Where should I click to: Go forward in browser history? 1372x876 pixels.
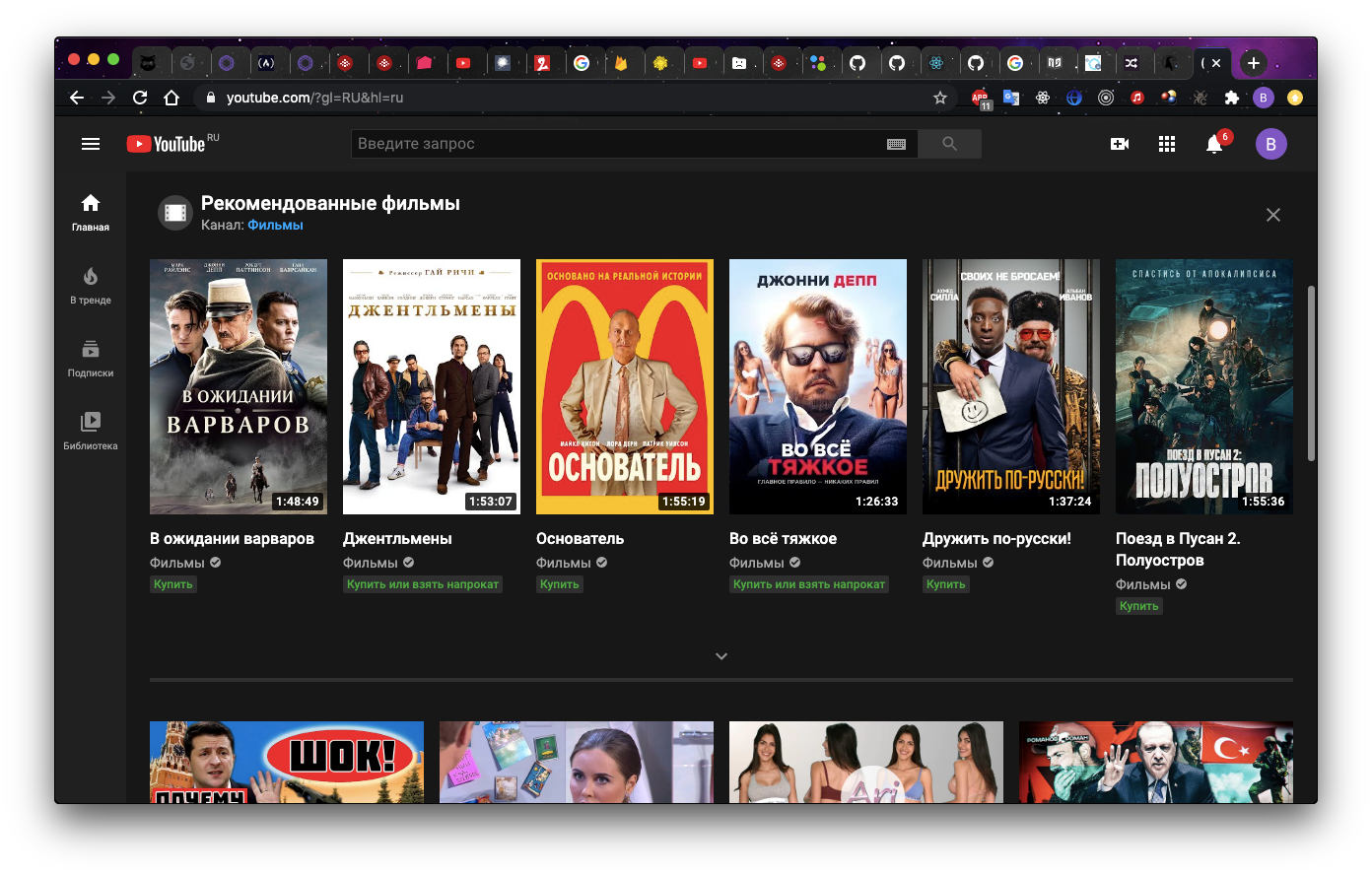(108, 98)
